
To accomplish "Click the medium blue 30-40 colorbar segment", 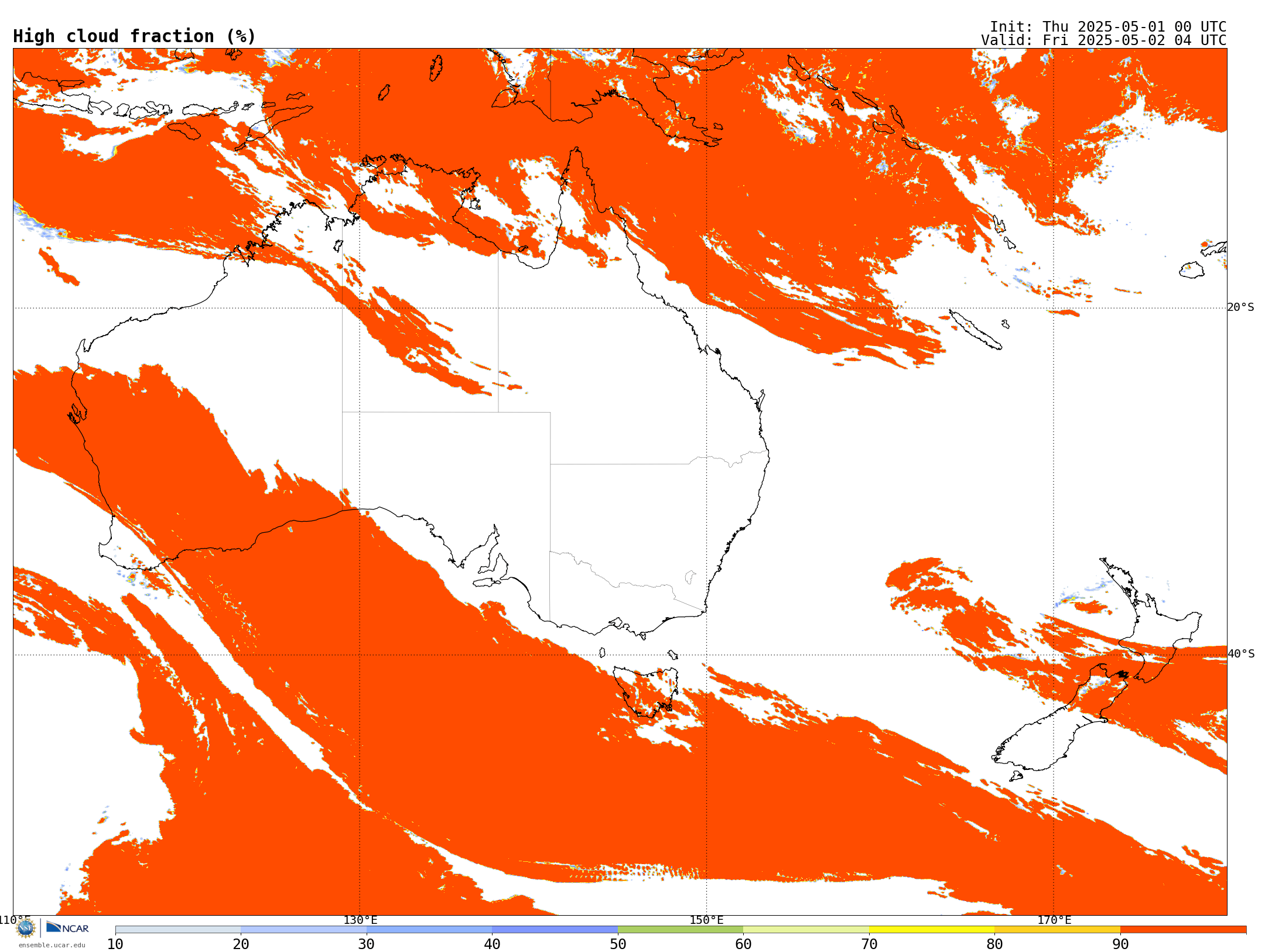I will [429, 930].
